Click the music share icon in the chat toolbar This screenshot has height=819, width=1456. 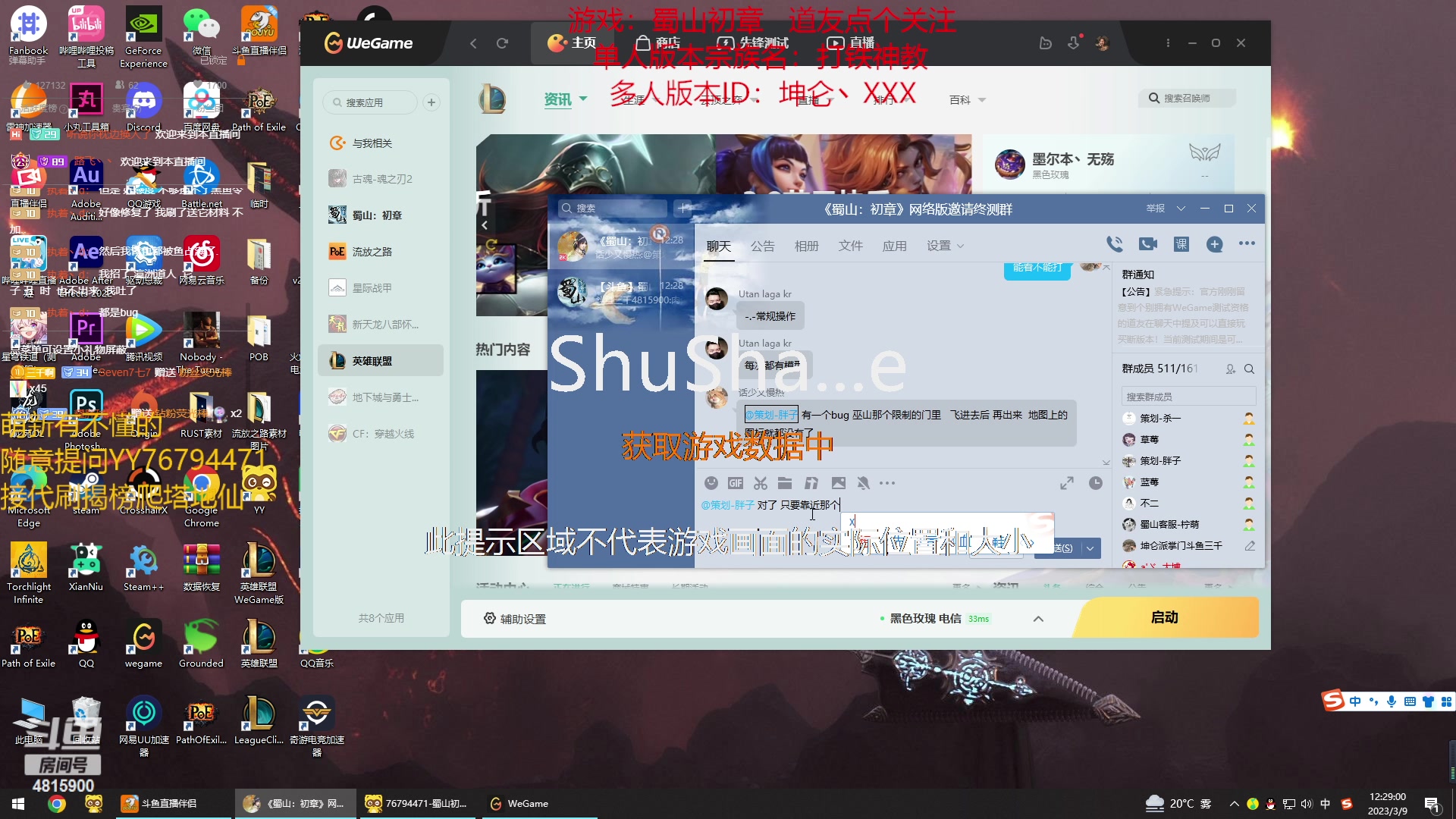811,483
